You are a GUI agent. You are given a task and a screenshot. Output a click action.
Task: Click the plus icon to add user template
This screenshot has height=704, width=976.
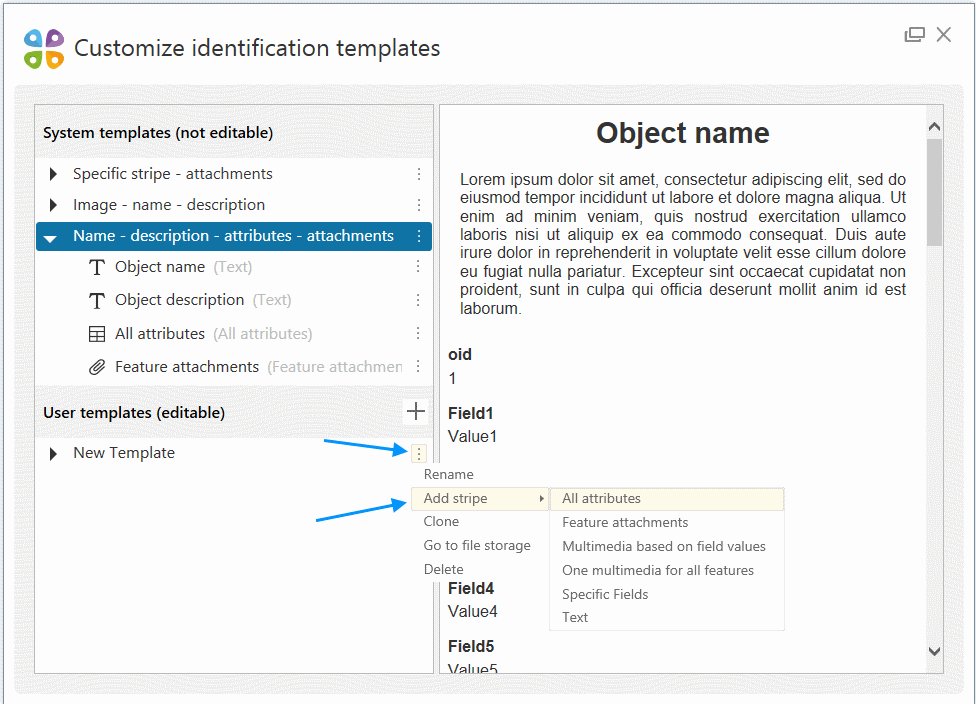click(x=416, y=411)
